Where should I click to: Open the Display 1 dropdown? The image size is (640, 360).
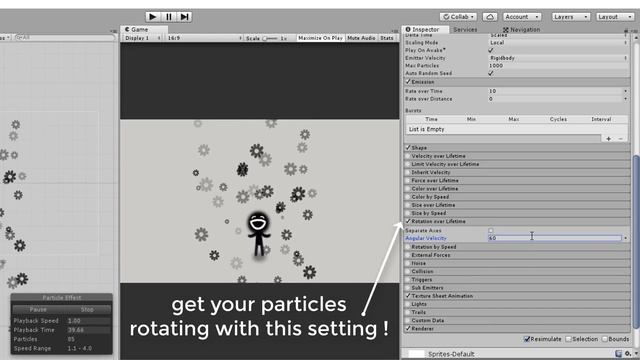pyautogui.click(x=143, y=38)
